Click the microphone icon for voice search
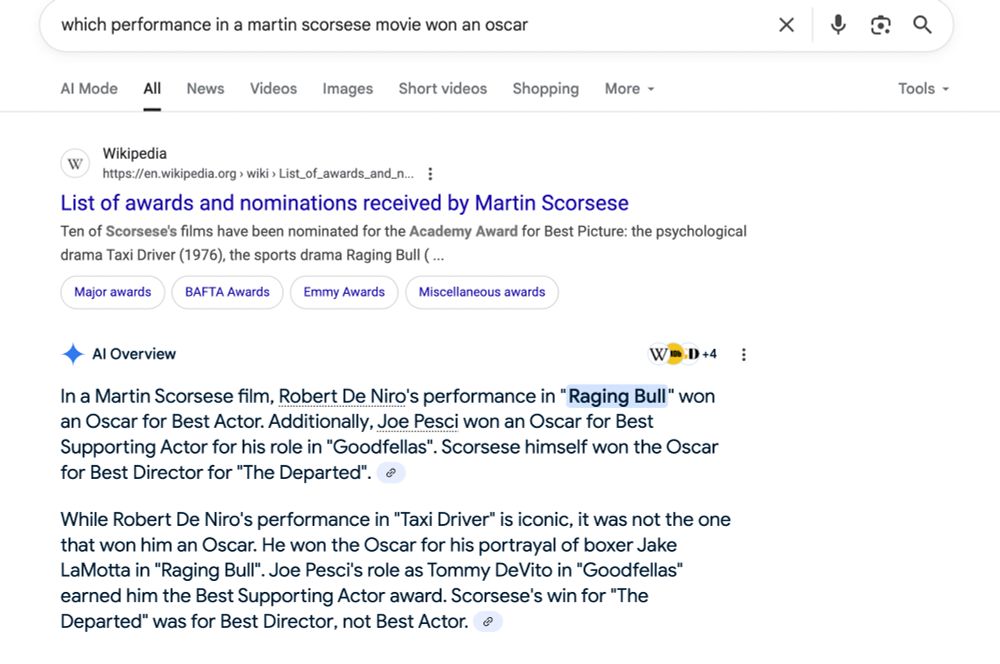1000x664 pixels. 837,24
